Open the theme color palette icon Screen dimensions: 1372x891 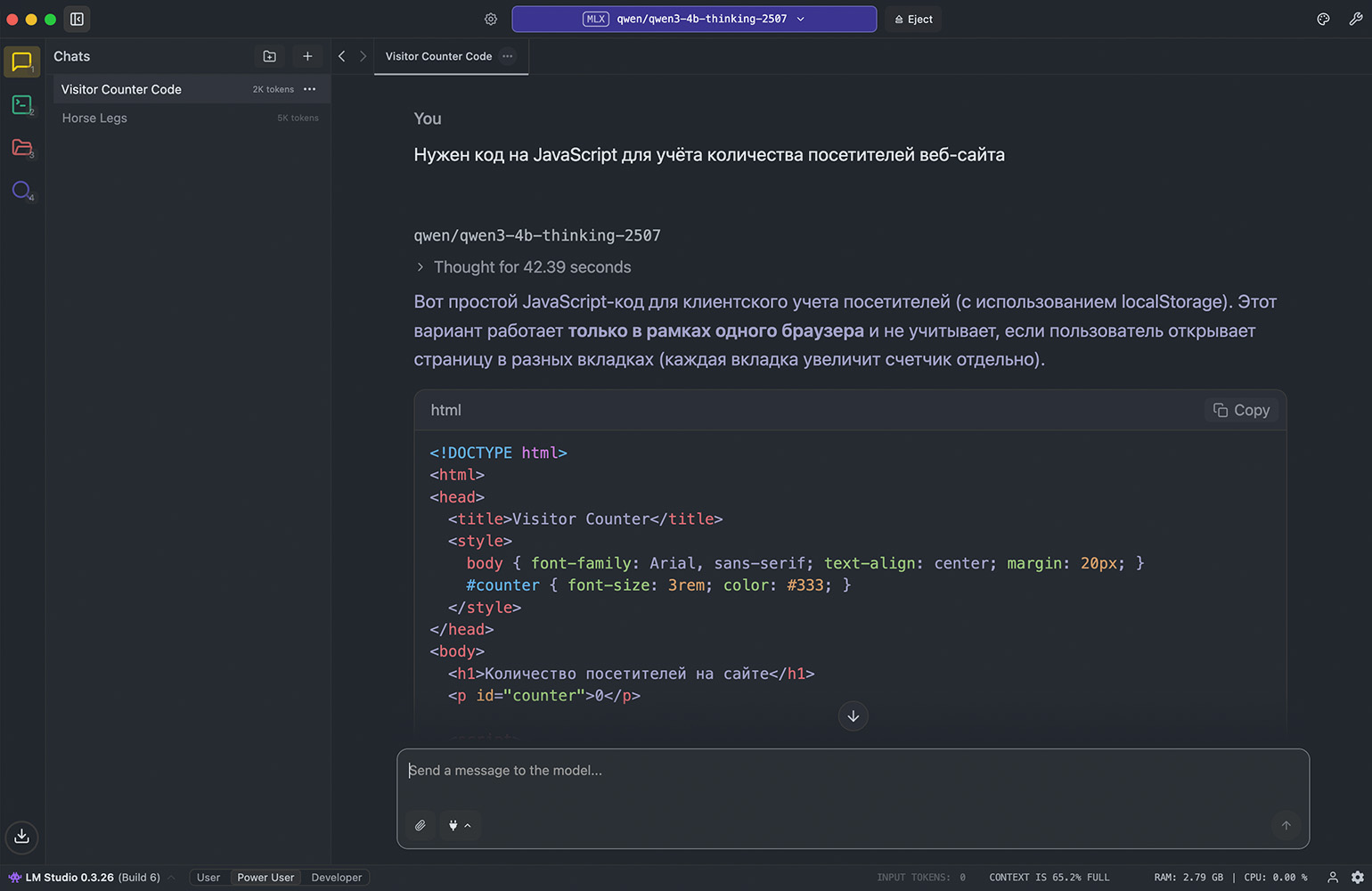click(1323, 19)
